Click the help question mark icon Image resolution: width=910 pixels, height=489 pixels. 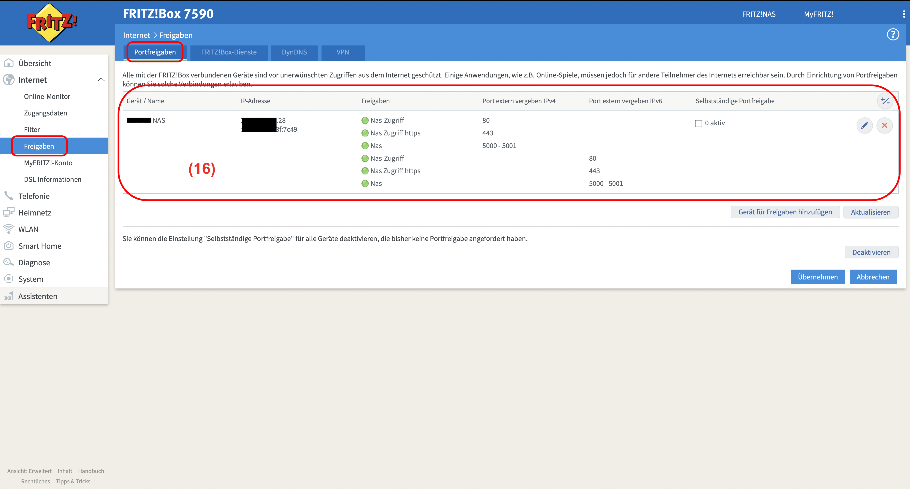tap(893, 35)
